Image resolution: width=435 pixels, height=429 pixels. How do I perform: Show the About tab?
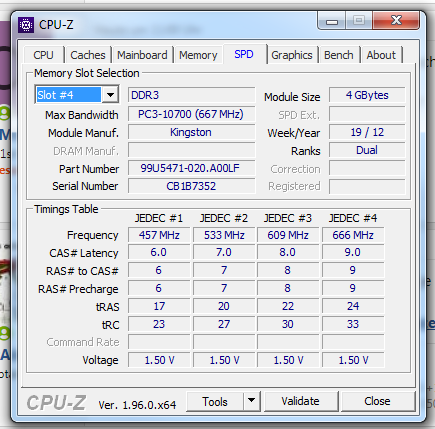coord(381,55)
